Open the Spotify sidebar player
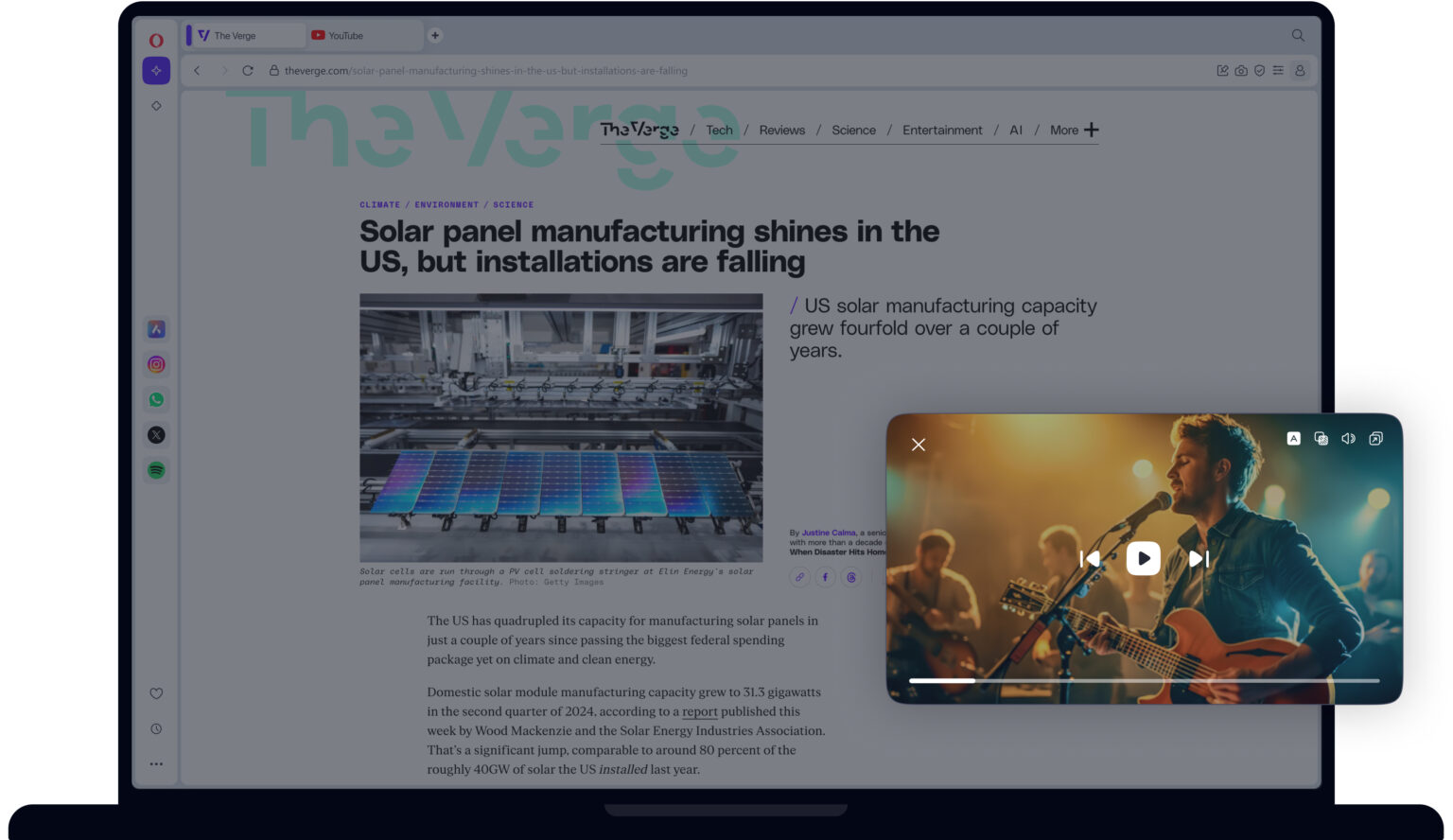Viewport: 1453px width, 840px height. tap(156, 470)
